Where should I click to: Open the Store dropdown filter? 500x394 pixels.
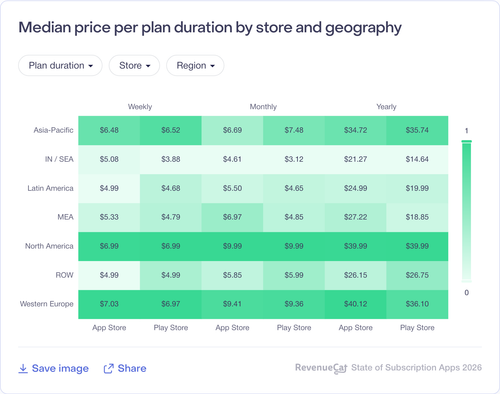[134, 65]
